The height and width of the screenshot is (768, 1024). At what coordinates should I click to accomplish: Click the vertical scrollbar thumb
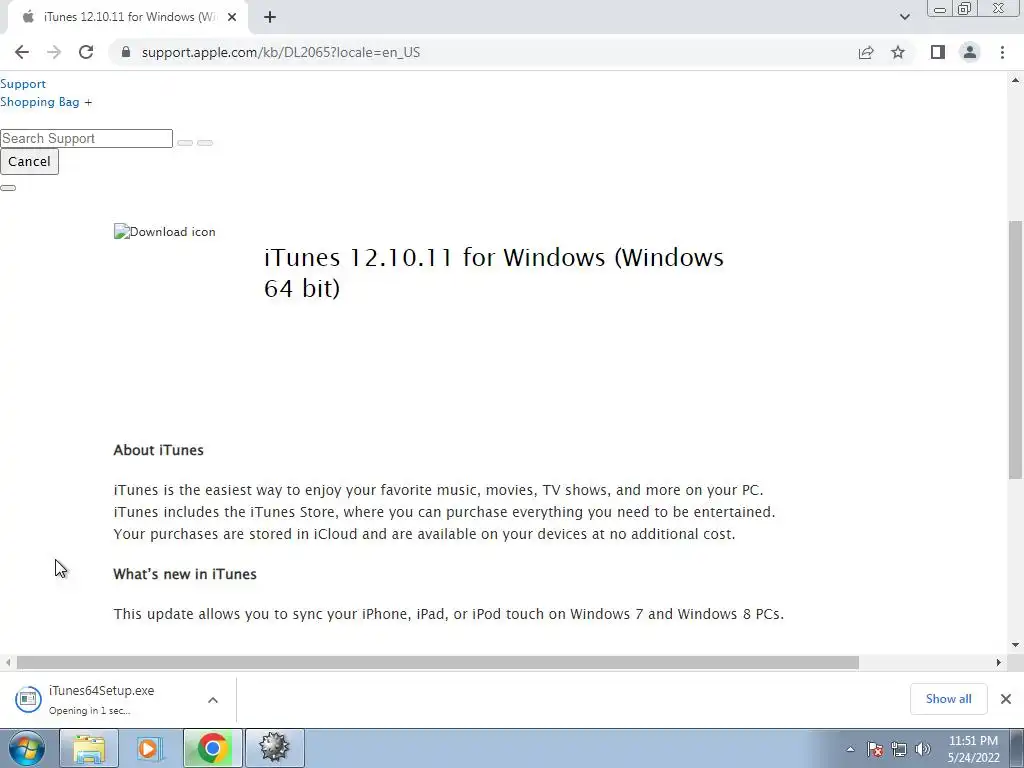[x=1015, y=349]
